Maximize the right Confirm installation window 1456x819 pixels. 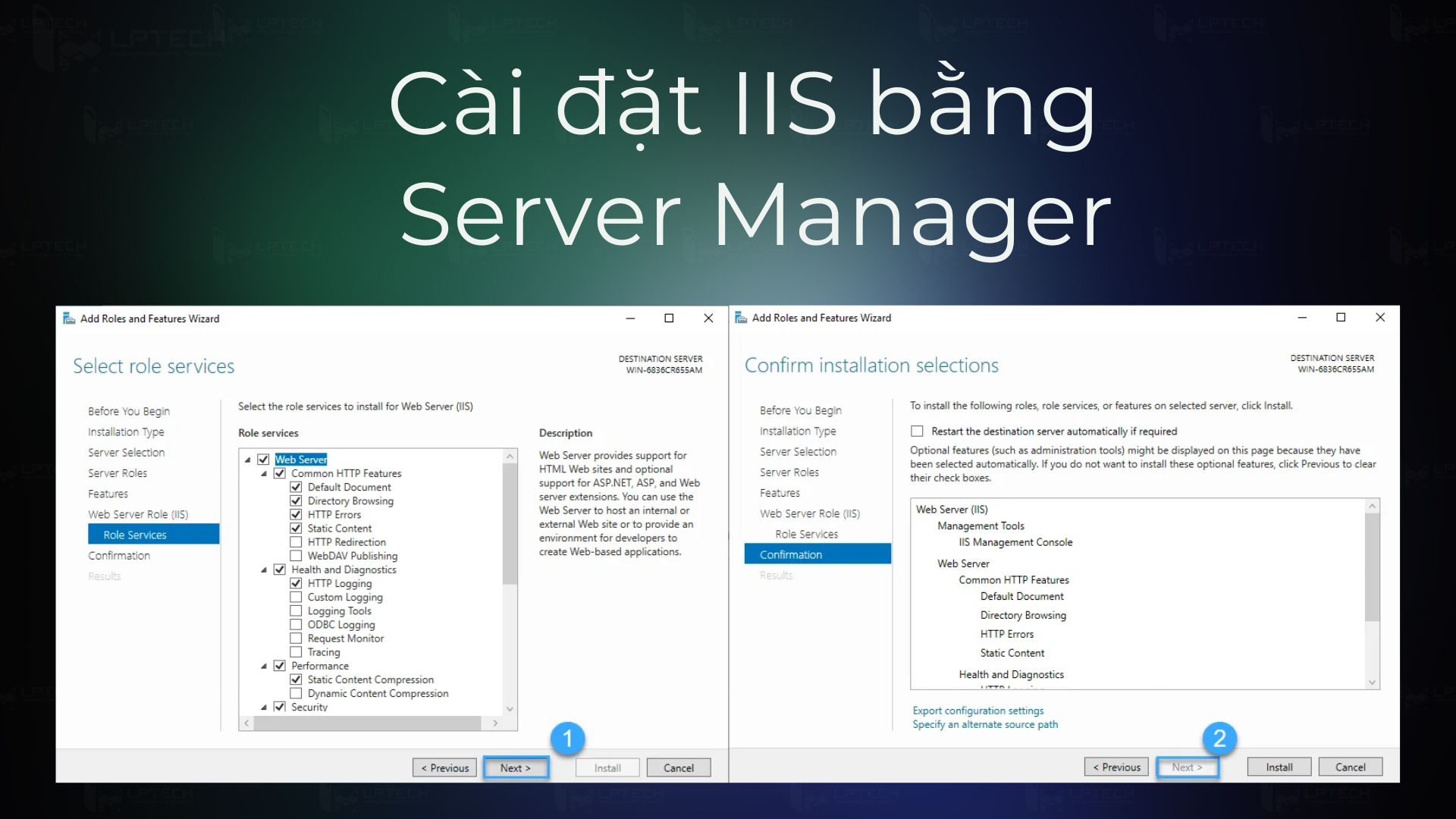pos(1341,318)
